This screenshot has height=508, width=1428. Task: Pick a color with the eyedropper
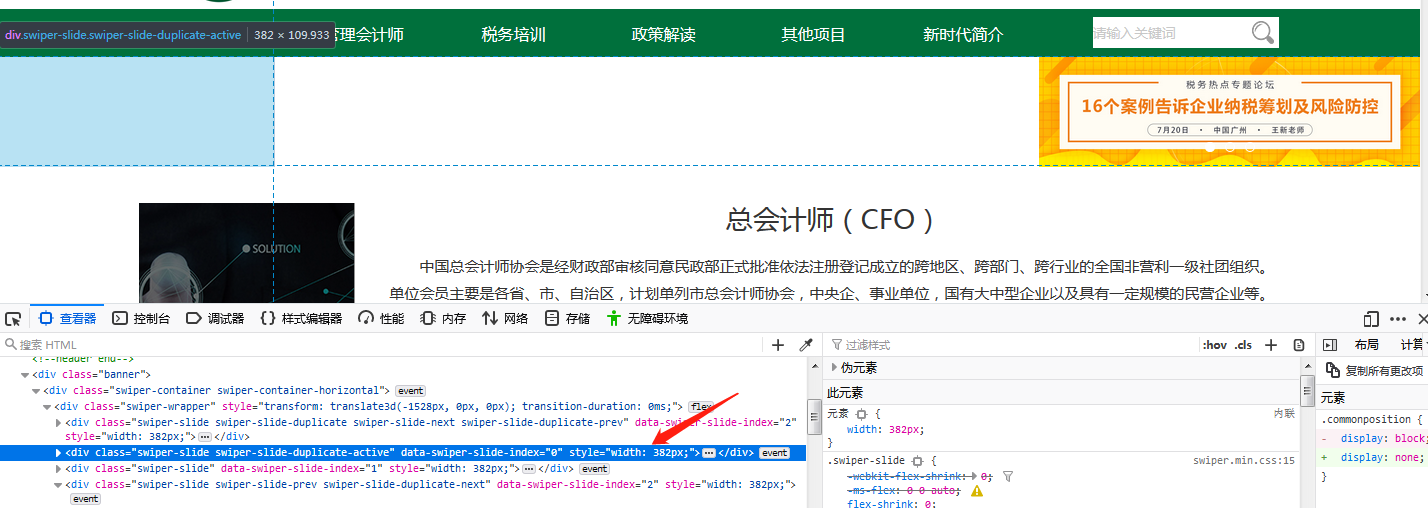coord(805,345)
